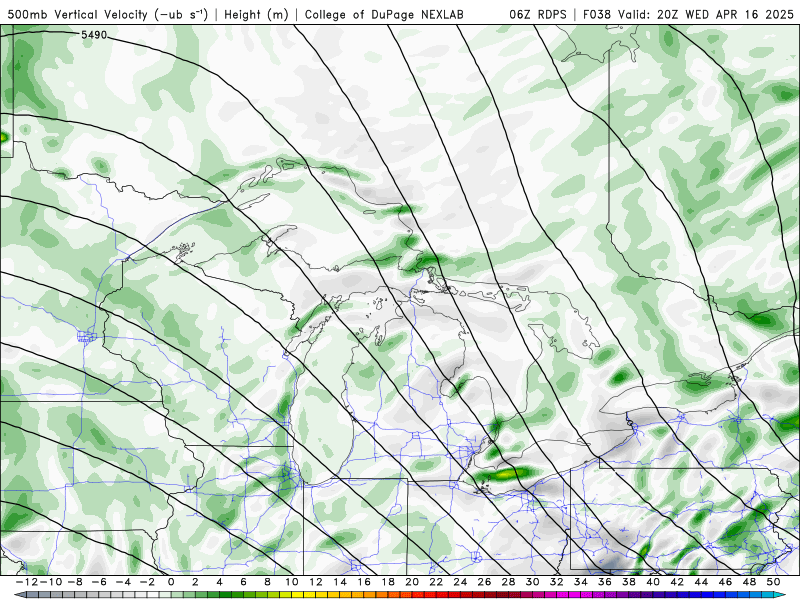The height and width of the screenshot is (600, 800).
Task: Click the -2 color scale label
Action: tap(147, 582)
